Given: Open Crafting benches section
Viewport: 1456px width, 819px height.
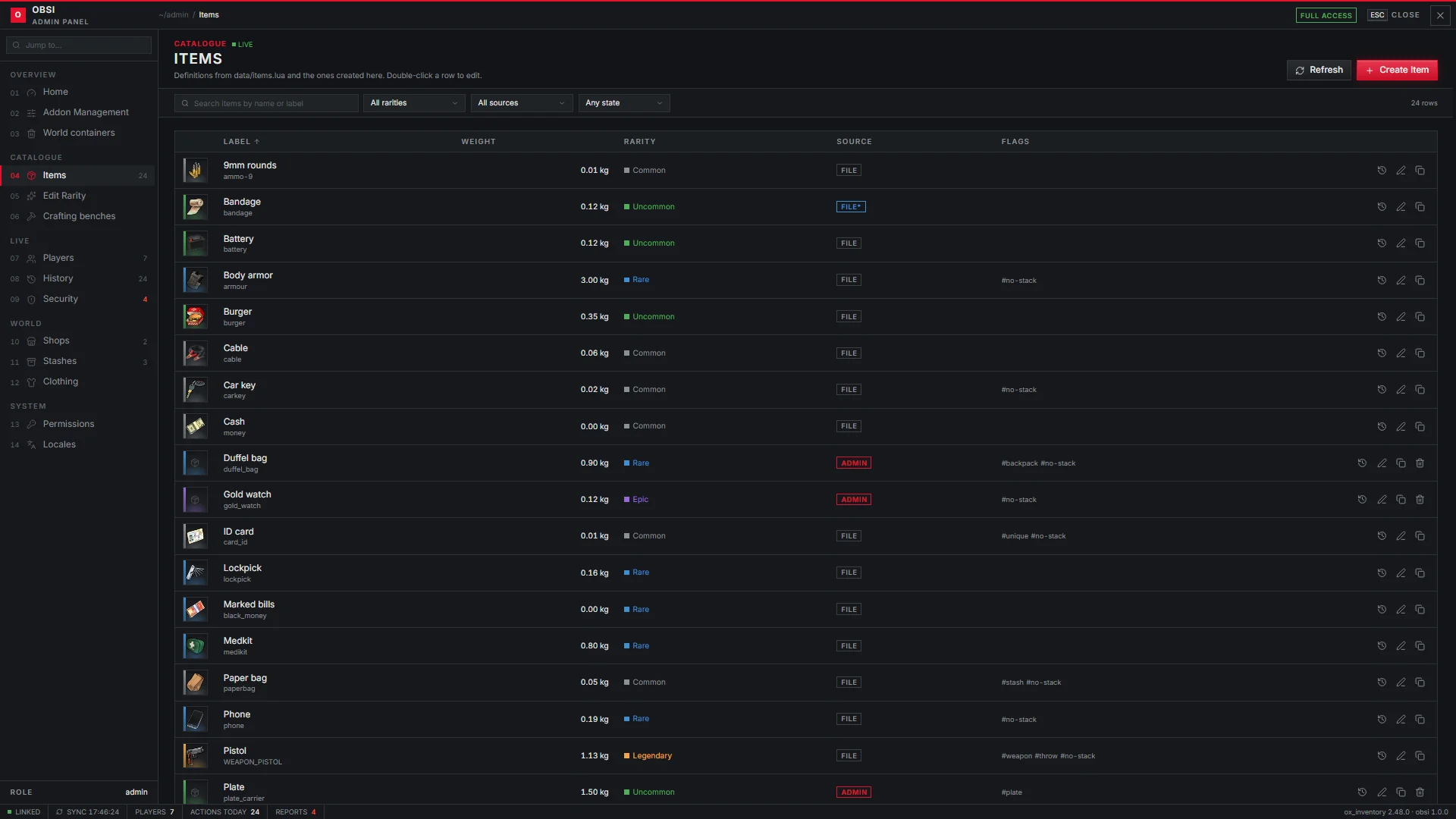Looking at the screenshot, I should tap(77, 216).
